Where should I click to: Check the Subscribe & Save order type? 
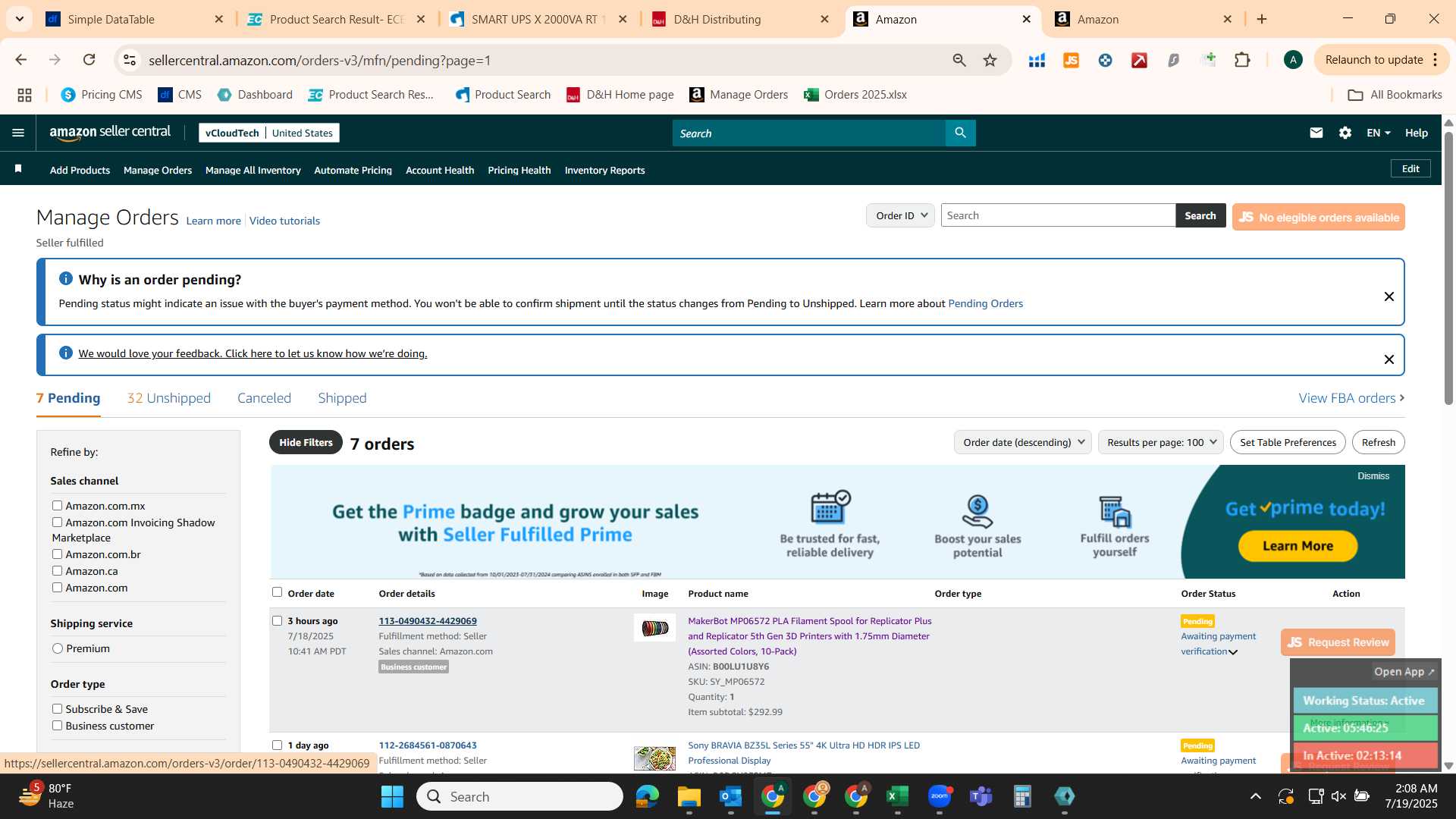click(57, 708)
